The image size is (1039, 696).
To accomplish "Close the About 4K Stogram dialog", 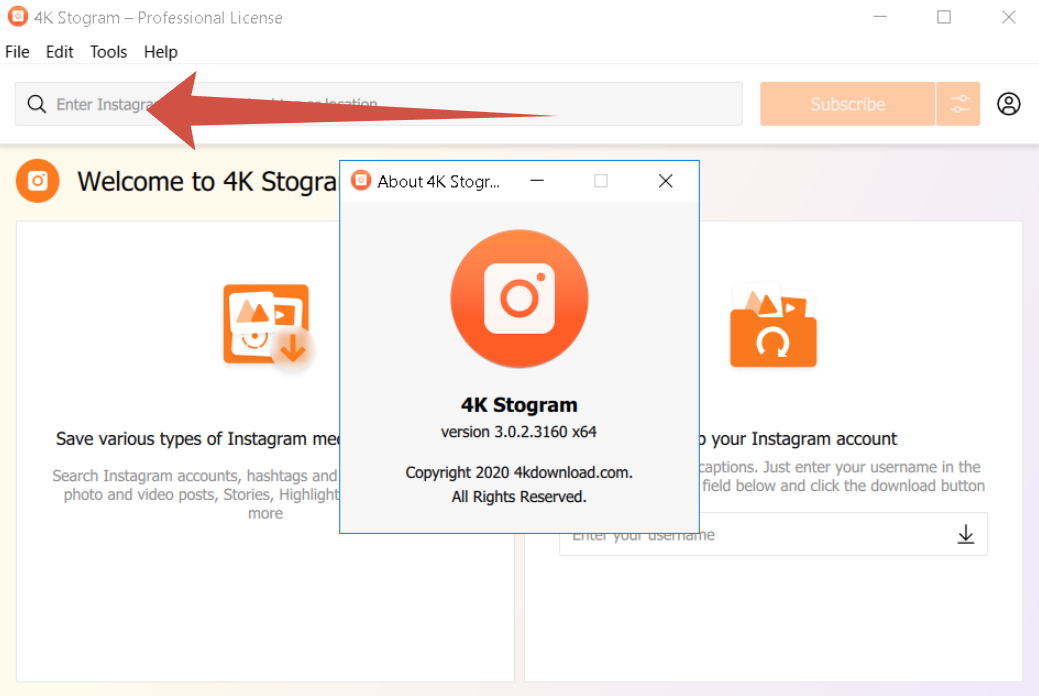I will coord(665,181).
